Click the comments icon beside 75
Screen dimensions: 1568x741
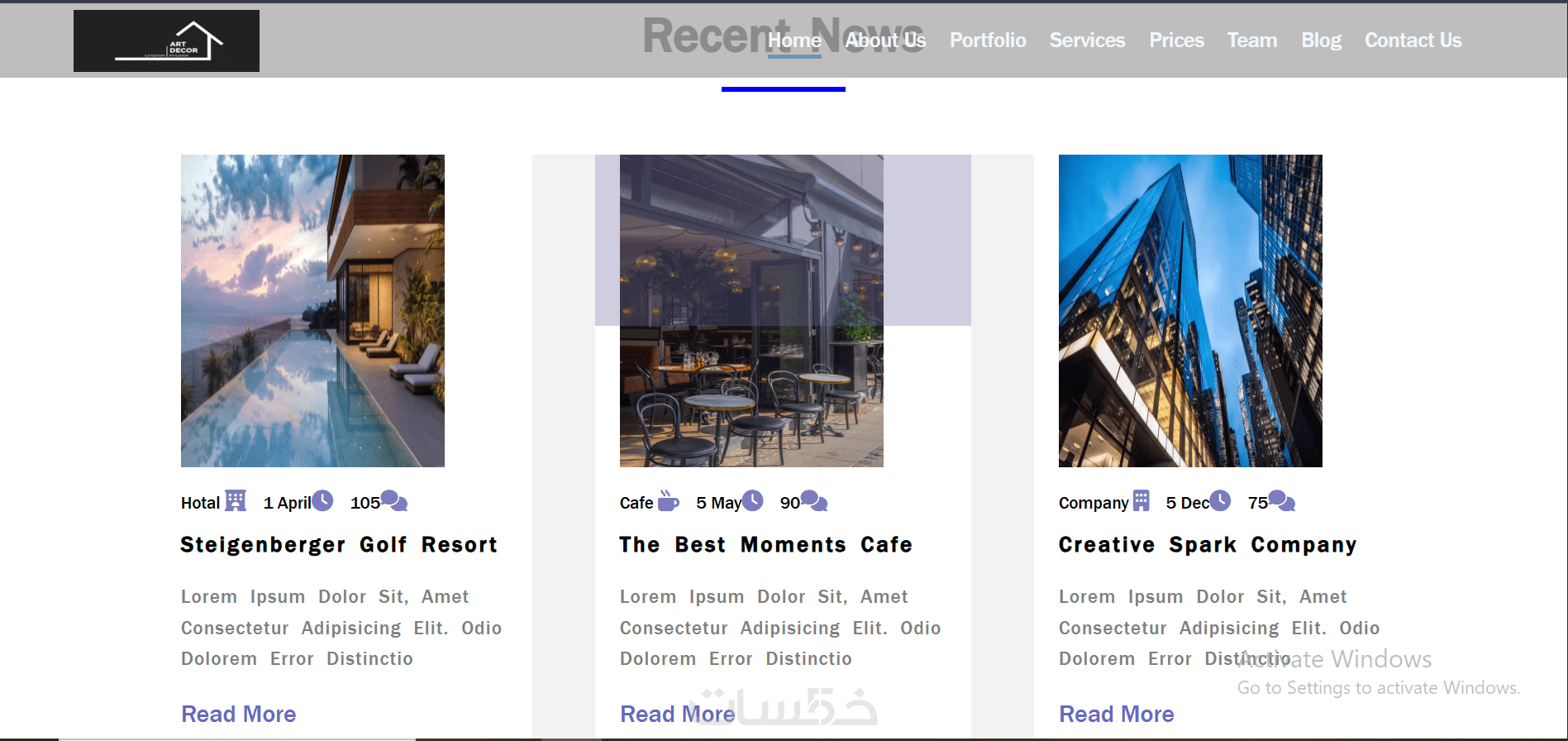coord(1282,500)
